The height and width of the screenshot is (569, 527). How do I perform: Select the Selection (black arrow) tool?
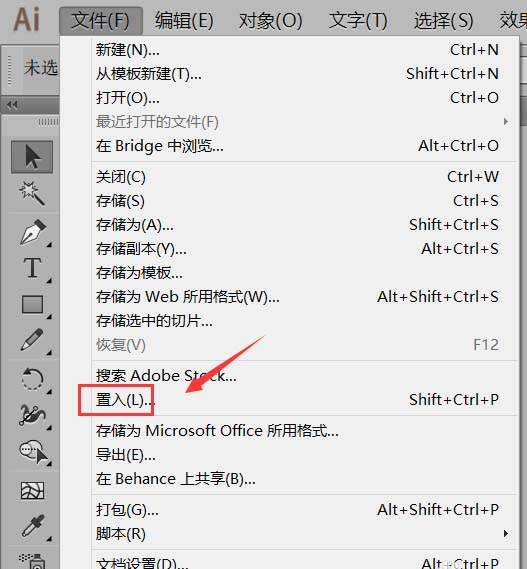(32, 157)
